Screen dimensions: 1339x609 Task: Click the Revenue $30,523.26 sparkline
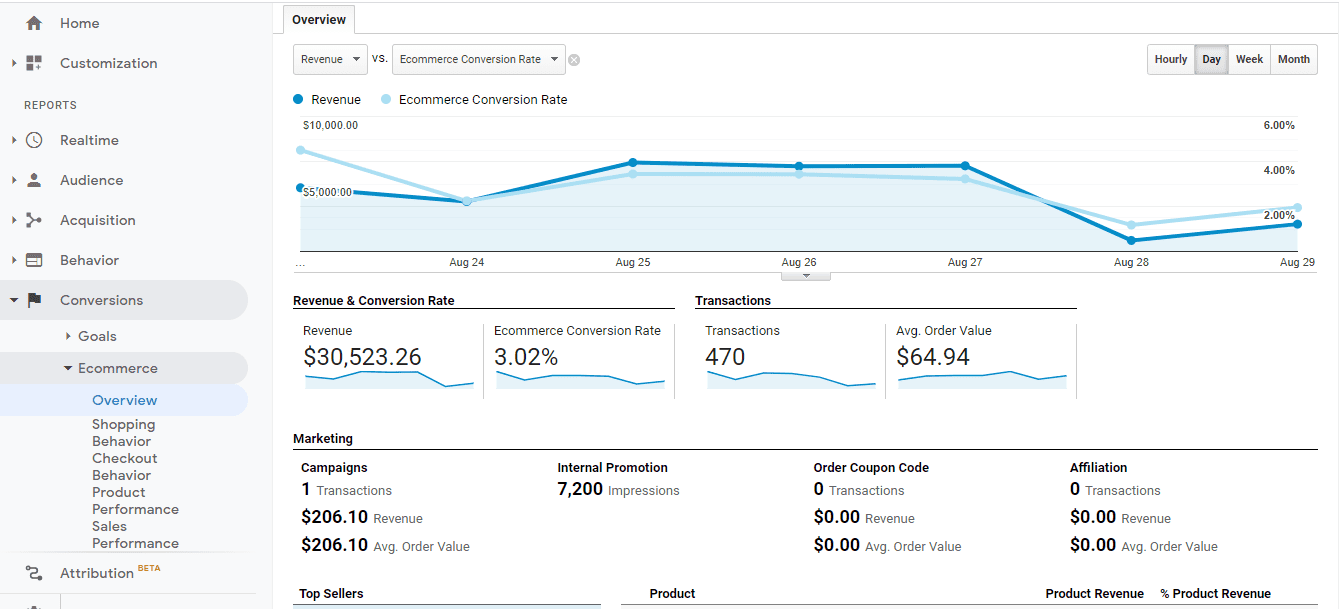(x=389, y=379)
